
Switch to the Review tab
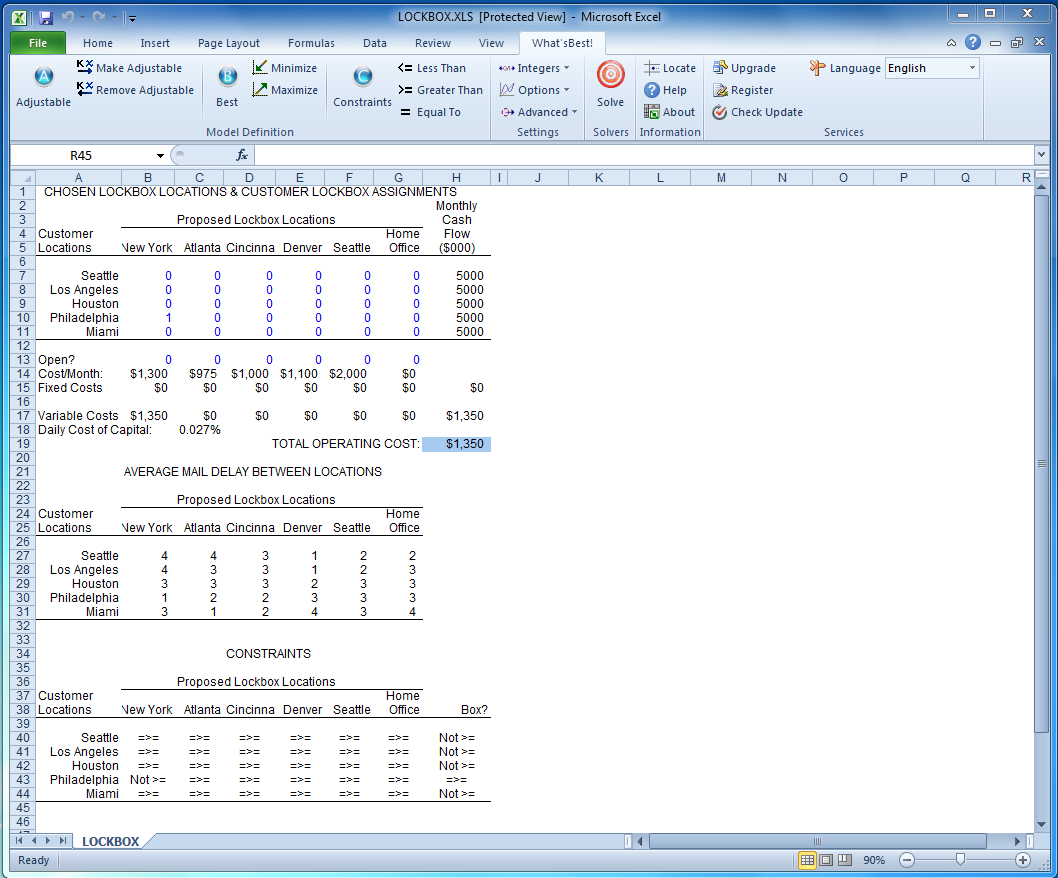433,43
